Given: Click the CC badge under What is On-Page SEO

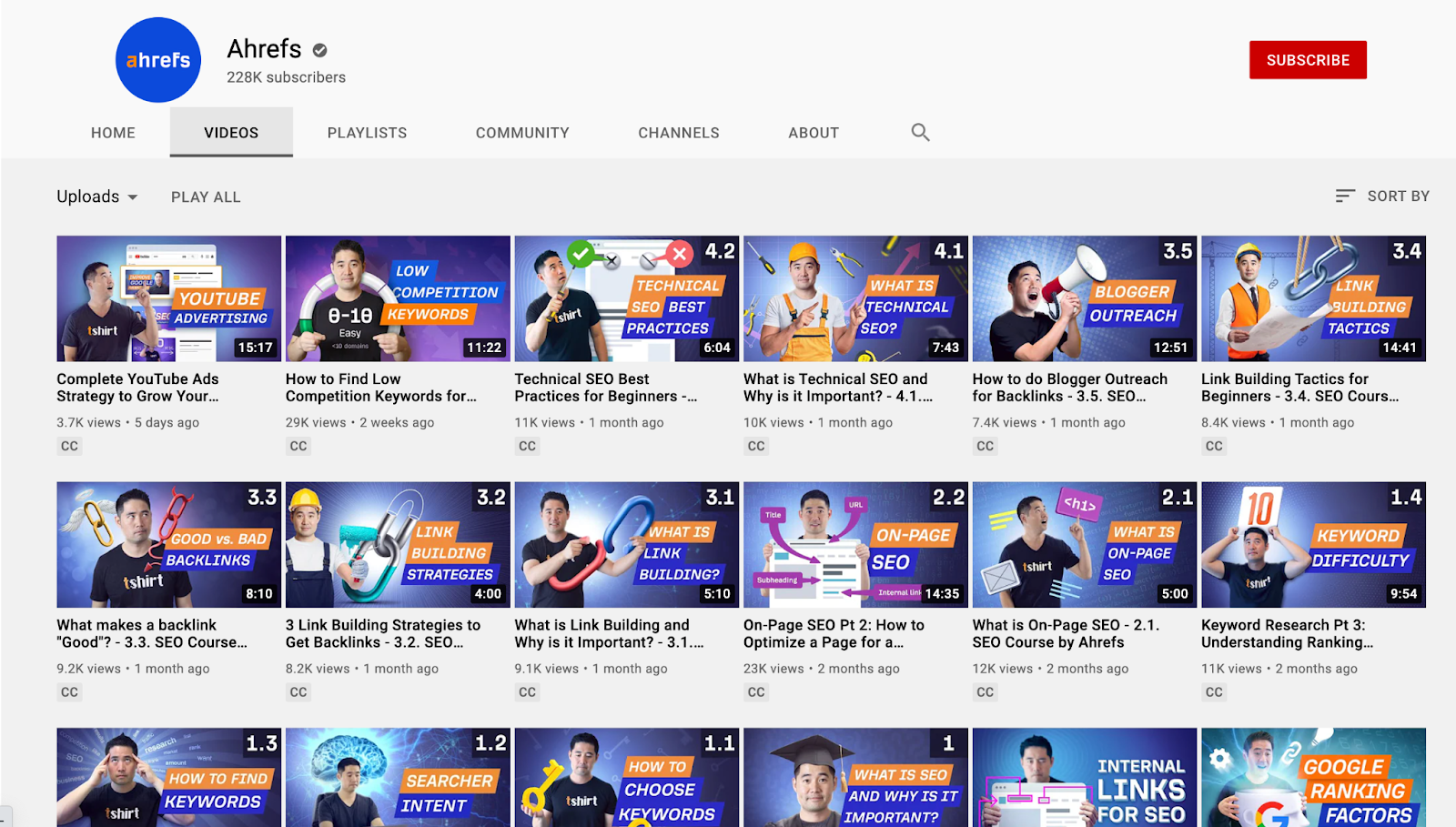Looking at the screenshot, I should pyautogui.click(x=986, y=692).
